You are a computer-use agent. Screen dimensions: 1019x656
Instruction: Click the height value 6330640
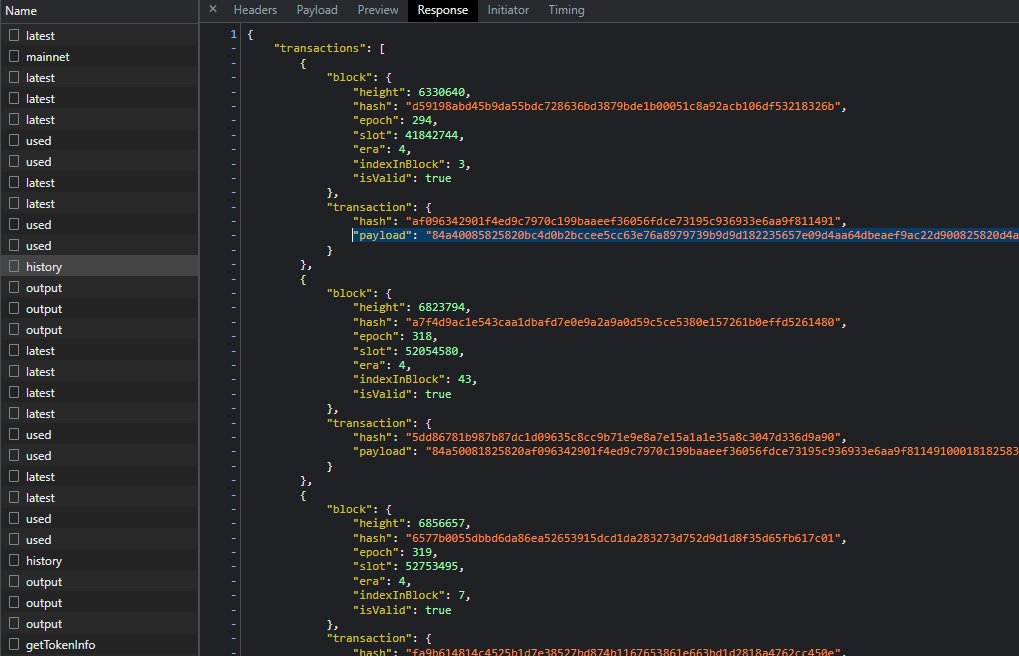[x=441, y=92]
